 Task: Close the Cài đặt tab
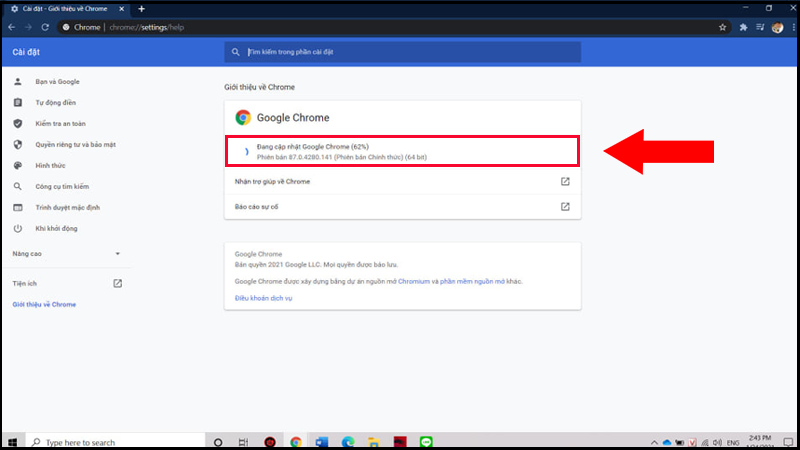coord(121,9)
